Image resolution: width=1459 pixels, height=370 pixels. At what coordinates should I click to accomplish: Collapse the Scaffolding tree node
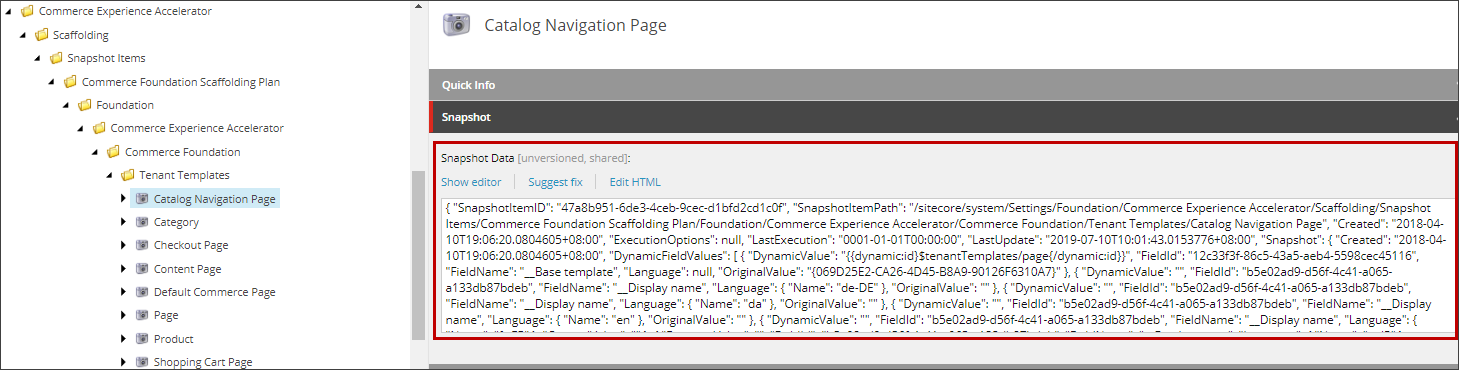pyautogui.click(x=24, y=35)
